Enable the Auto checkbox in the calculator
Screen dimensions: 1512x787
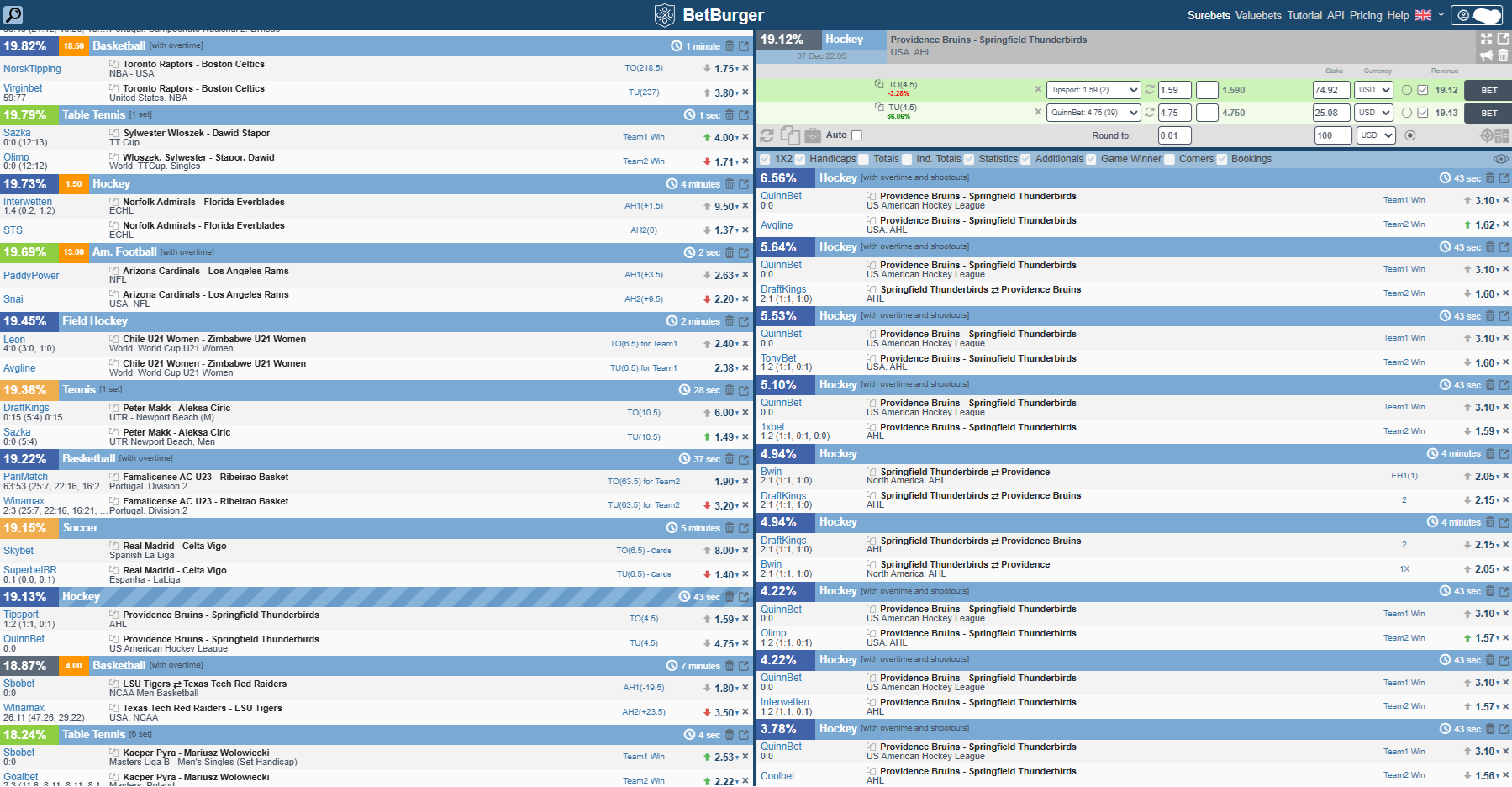pos(856,135)
